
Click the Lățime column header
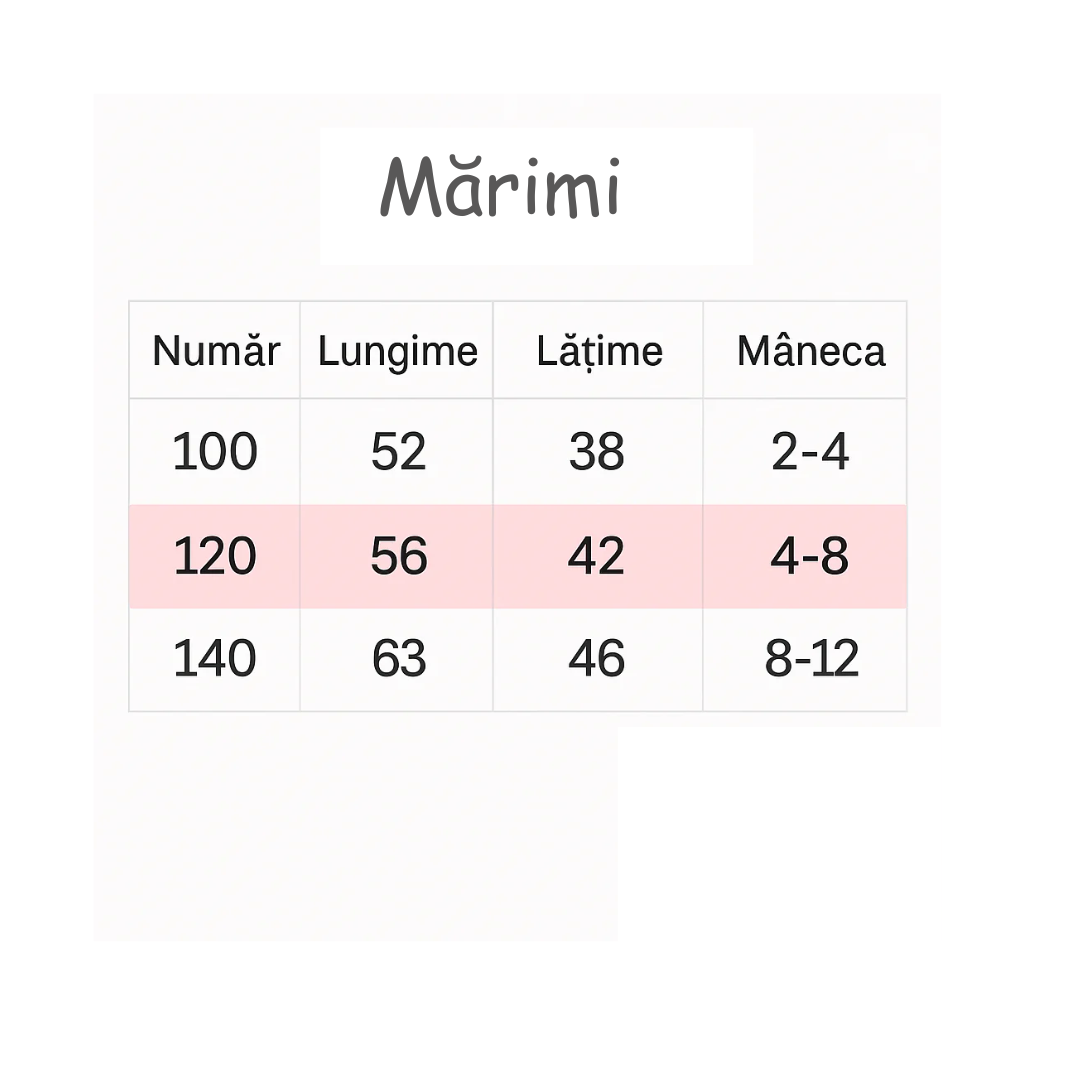[599, 351]
